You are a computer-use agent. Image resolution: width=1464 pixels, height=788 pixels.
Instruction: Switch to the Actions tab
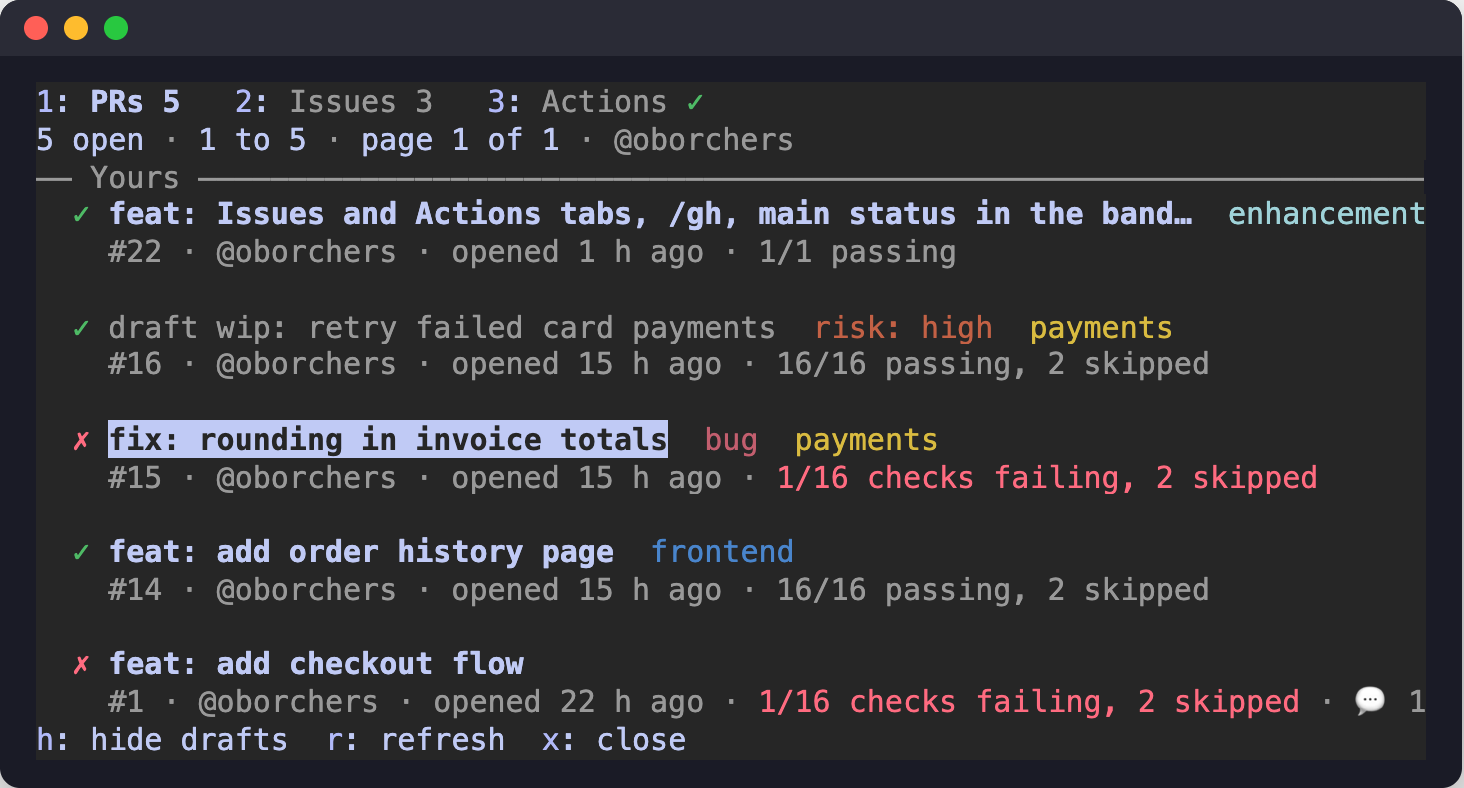596,102
